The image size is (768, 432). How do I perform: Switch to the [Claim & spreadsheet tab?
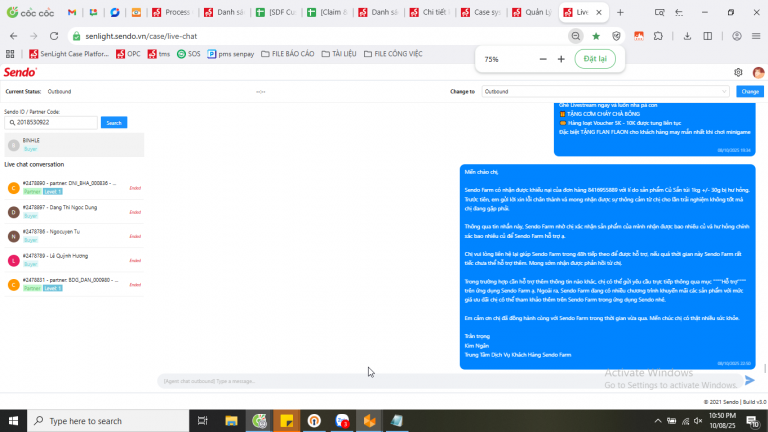[x=328, y=12]
